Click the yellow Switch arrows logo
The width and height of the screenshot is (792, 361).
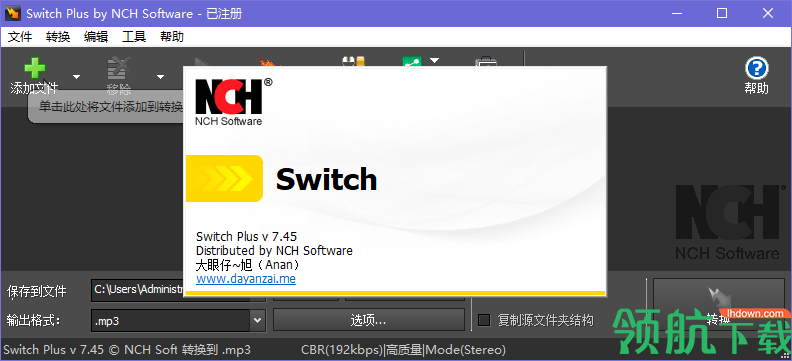(x=224, y=179)
